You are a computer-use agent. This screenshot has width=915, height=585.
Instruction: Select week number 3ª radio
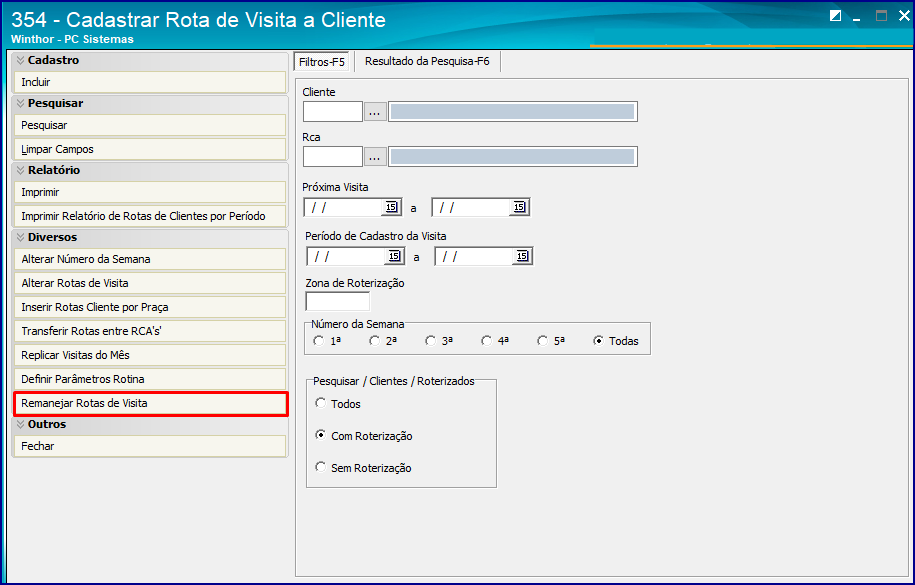coord(431,340)
